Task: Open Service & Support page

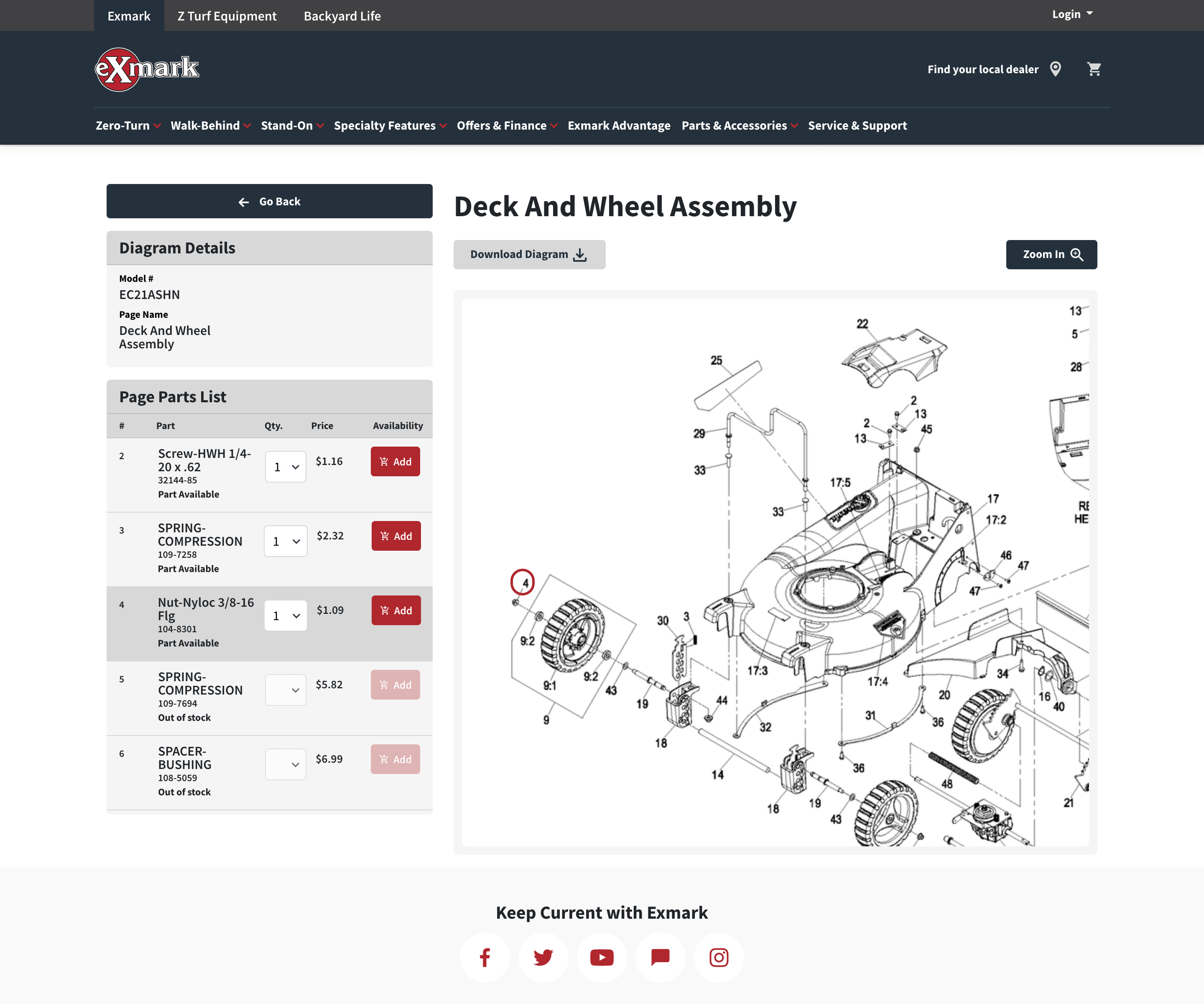Action: 857,125
